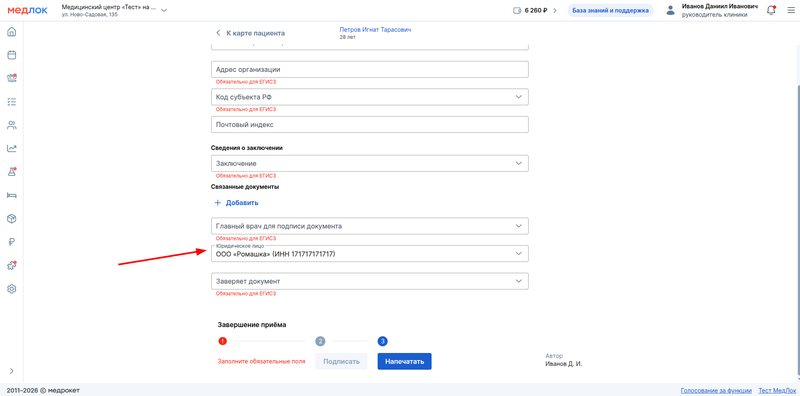Click the Адрес организации field
This screenshot has width=800, height=396.
(369, 69)
